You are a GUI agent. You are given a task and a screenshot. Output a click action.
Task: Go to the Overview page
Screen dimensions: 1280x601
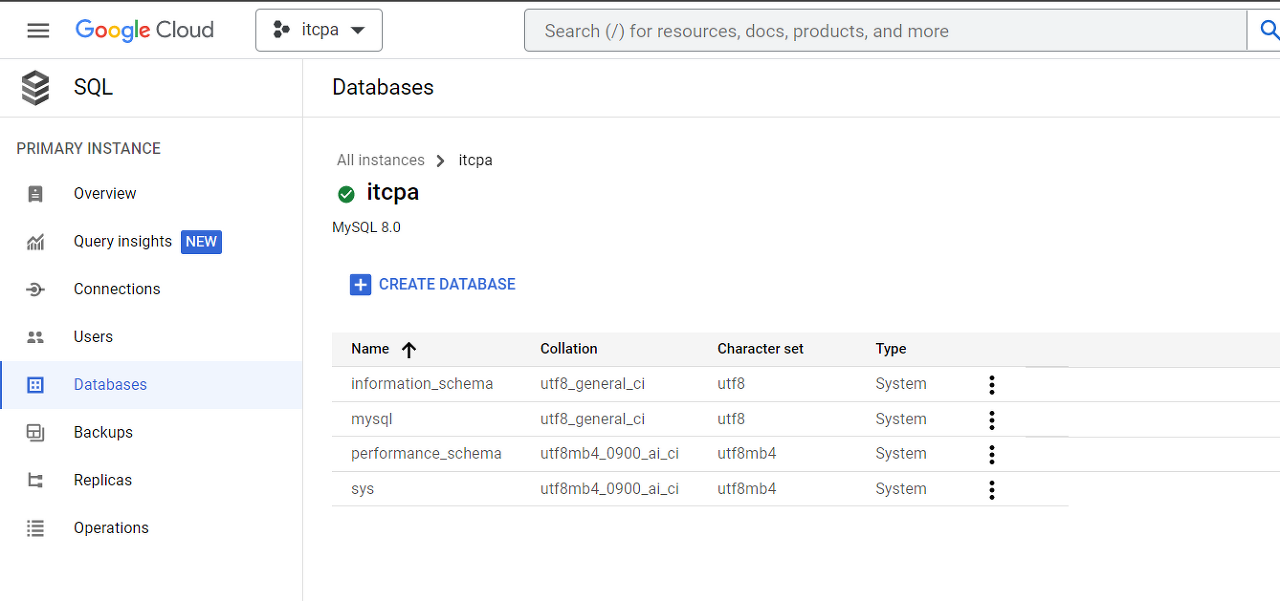point(105,194)
